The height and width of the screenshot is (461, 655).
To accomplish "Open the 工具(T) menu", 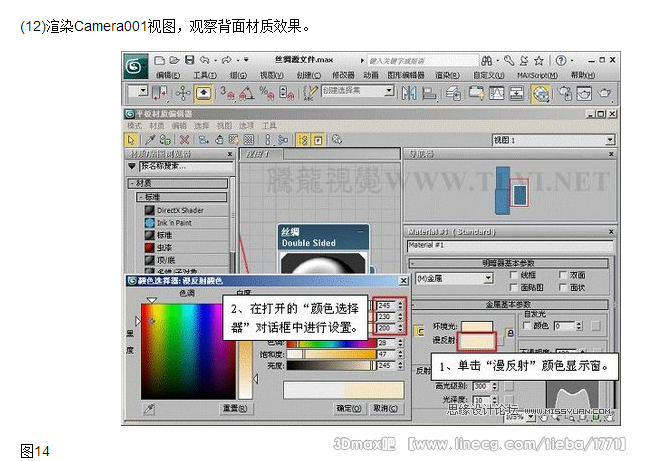I will click(205, 75).
